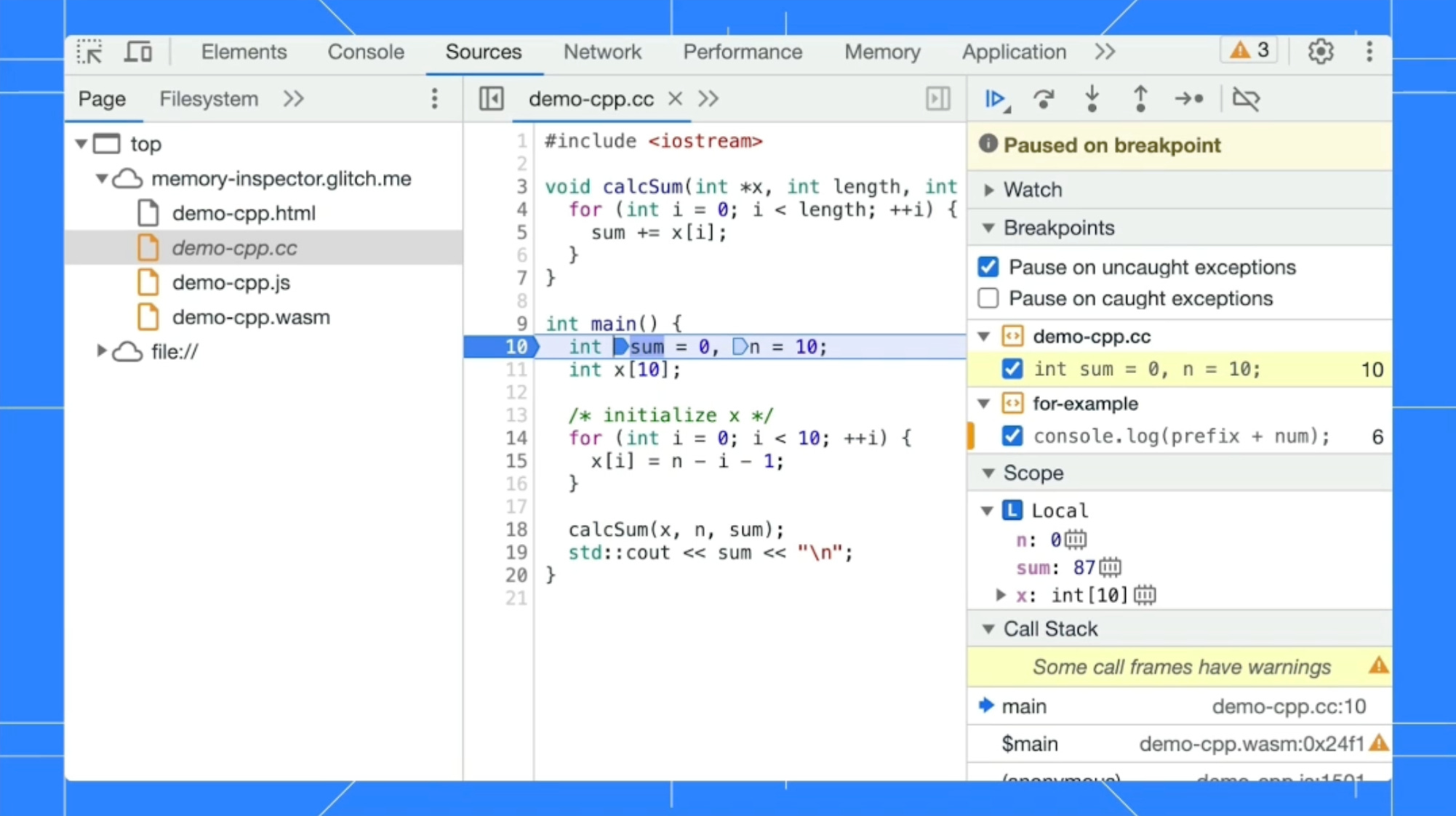Click the Step out of current function icon
Viewport: 1456px width, 816px height.
click(1140, 99)
